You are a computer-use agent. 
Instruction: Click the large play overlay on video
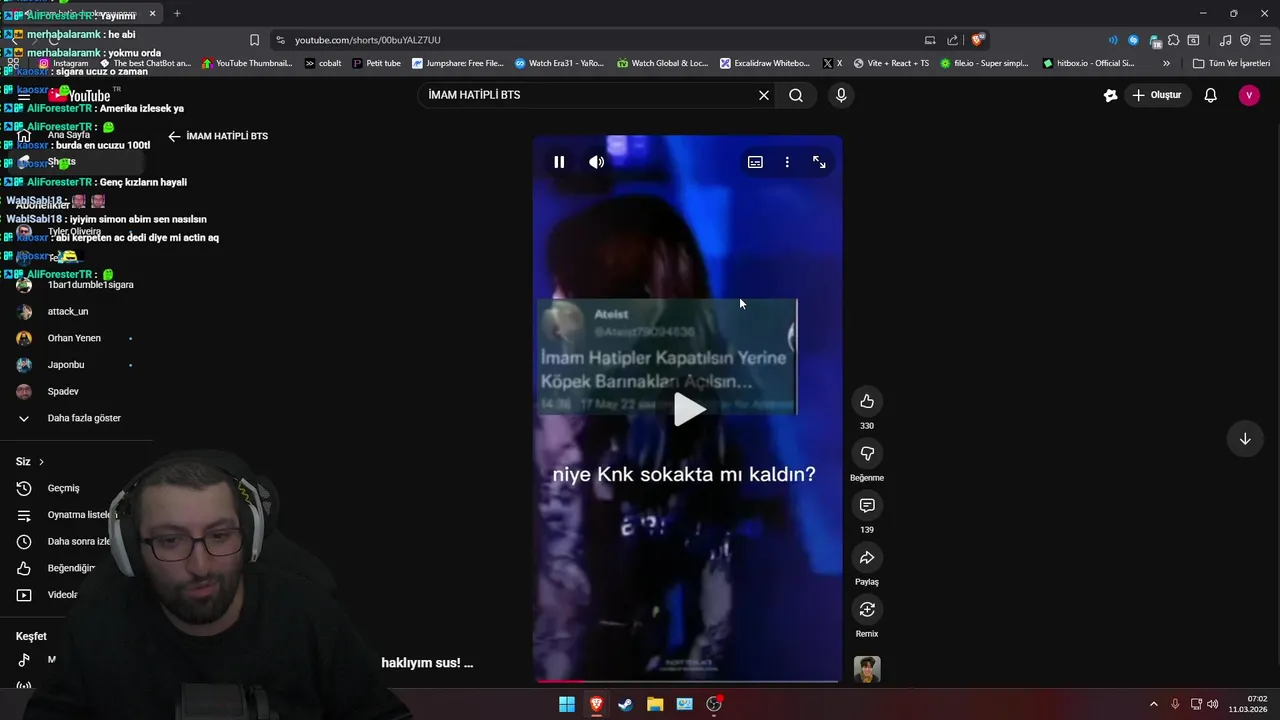point(688,409)
